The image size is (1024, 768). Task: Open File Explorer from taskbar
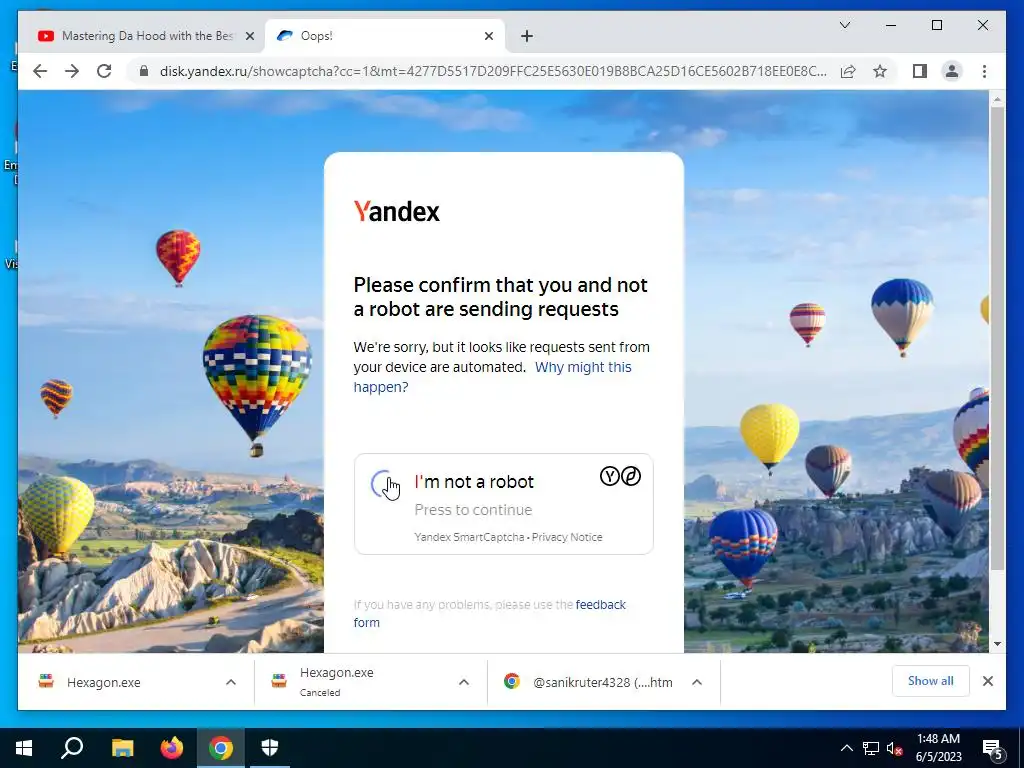click(122, 748)
